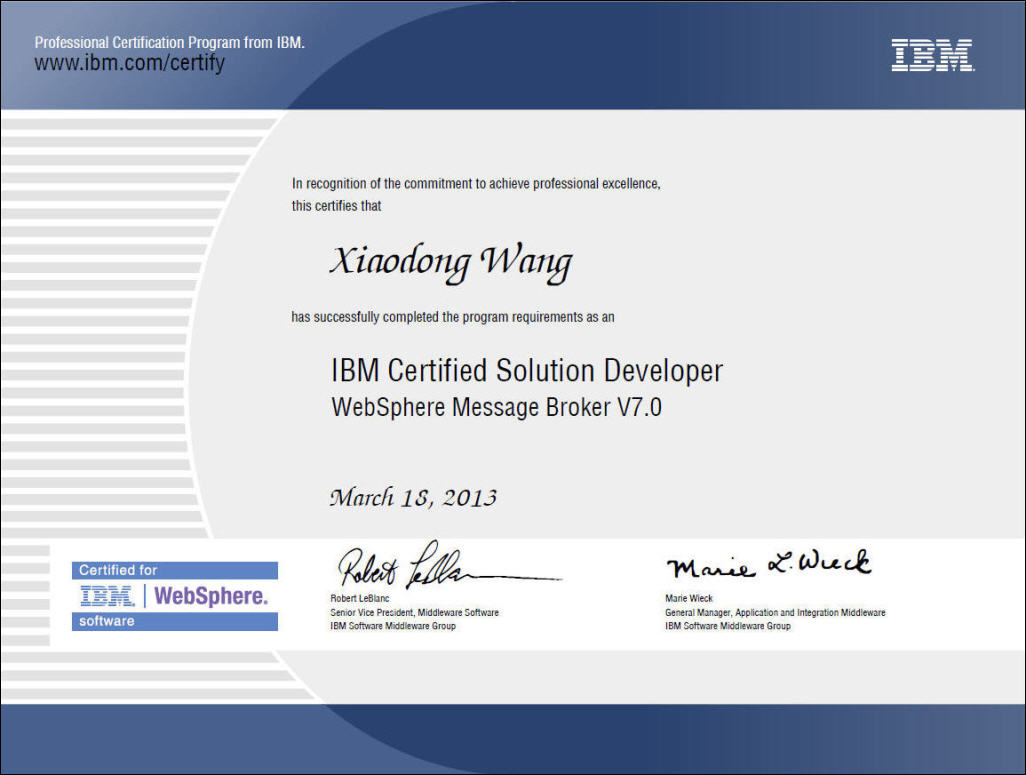Image resolution: width=1026 pixels, height=775 pixels.
Task: Click "IBM Certified Solution Developer" title
Action: [527, 370]
